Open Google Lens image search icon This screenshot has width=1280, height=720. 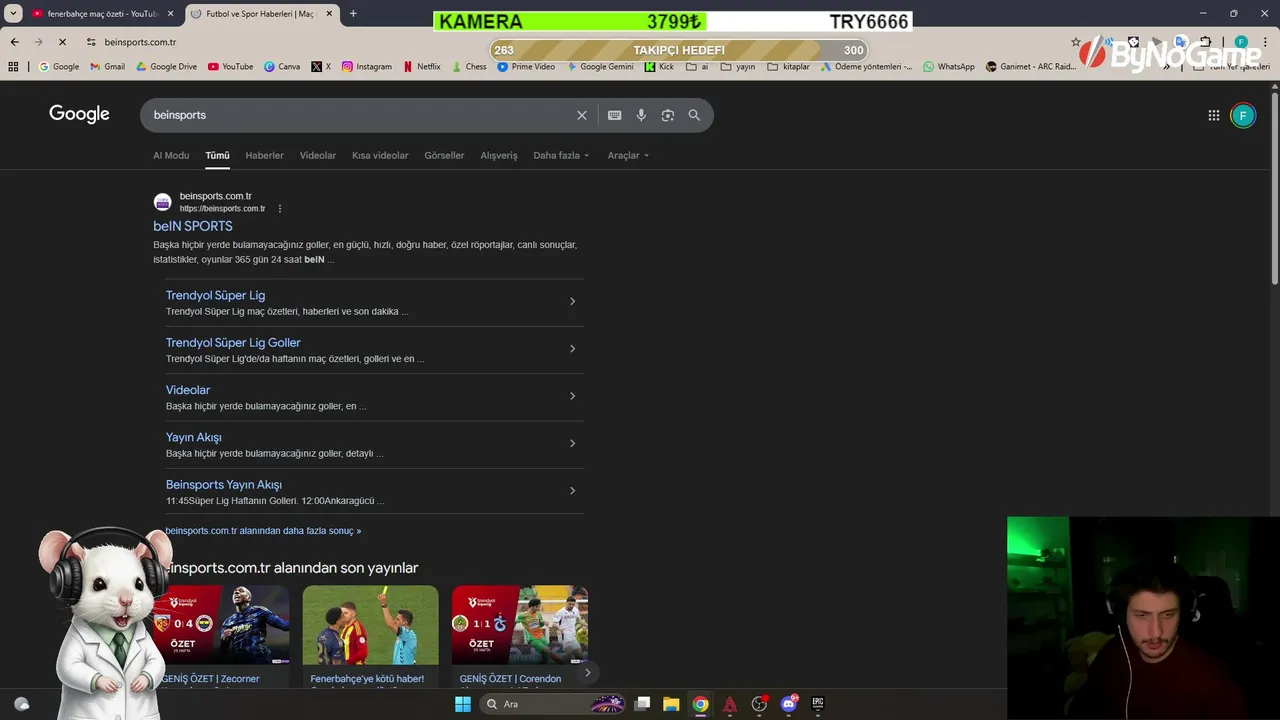[x=667, y=115]
